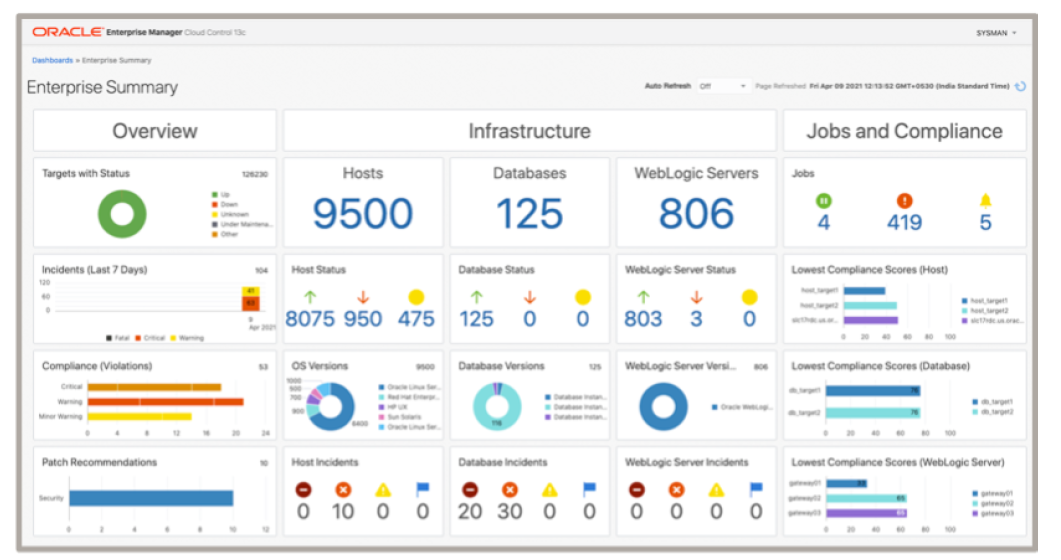The image size is (1061, 560).
Task: Click hosts up count 8075
Action: coord(310,319)
